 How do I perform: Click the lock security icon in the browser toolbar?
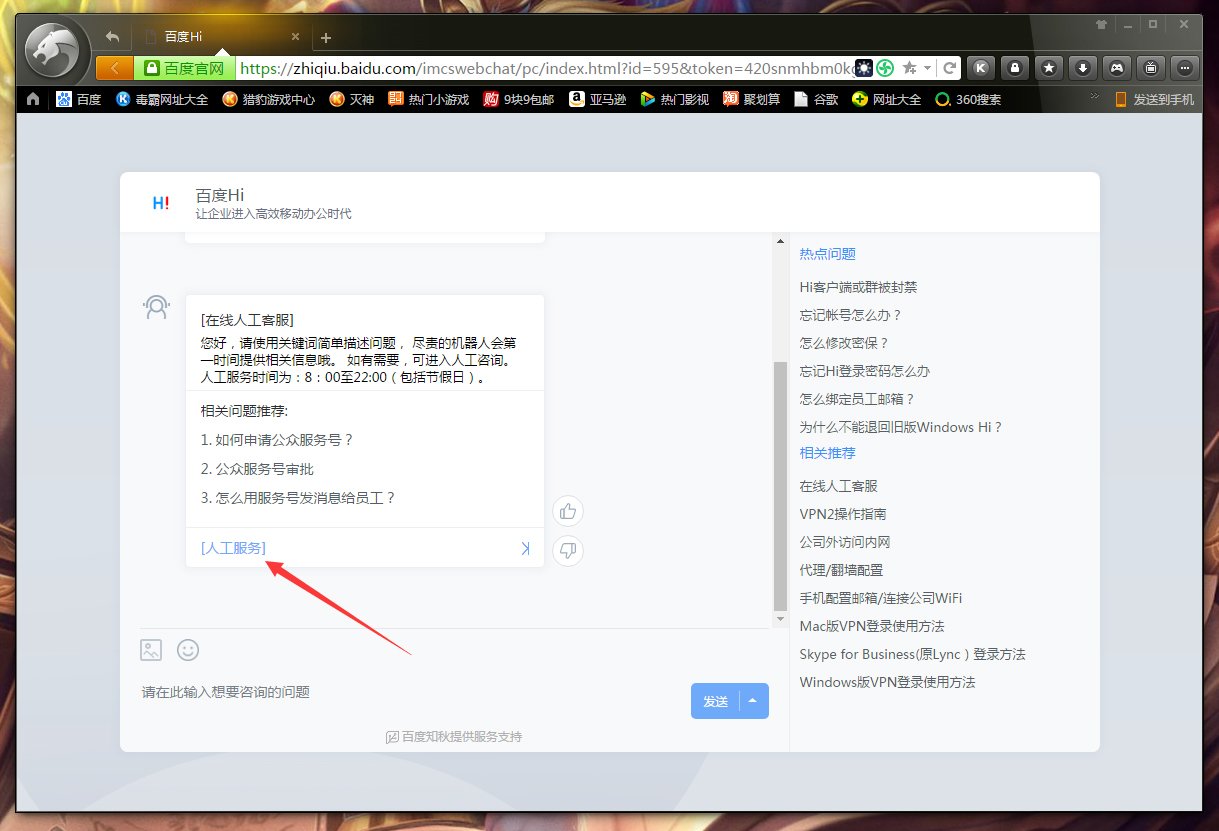click(x=1014, y=67)
